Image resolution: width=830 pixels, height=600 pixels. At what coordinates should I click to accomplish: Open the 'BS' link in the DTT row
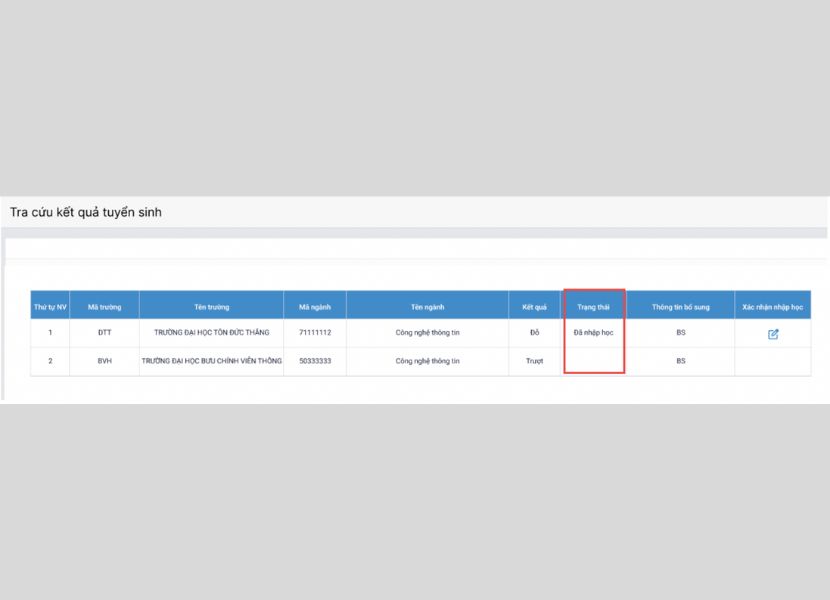(x=680, y=333)
